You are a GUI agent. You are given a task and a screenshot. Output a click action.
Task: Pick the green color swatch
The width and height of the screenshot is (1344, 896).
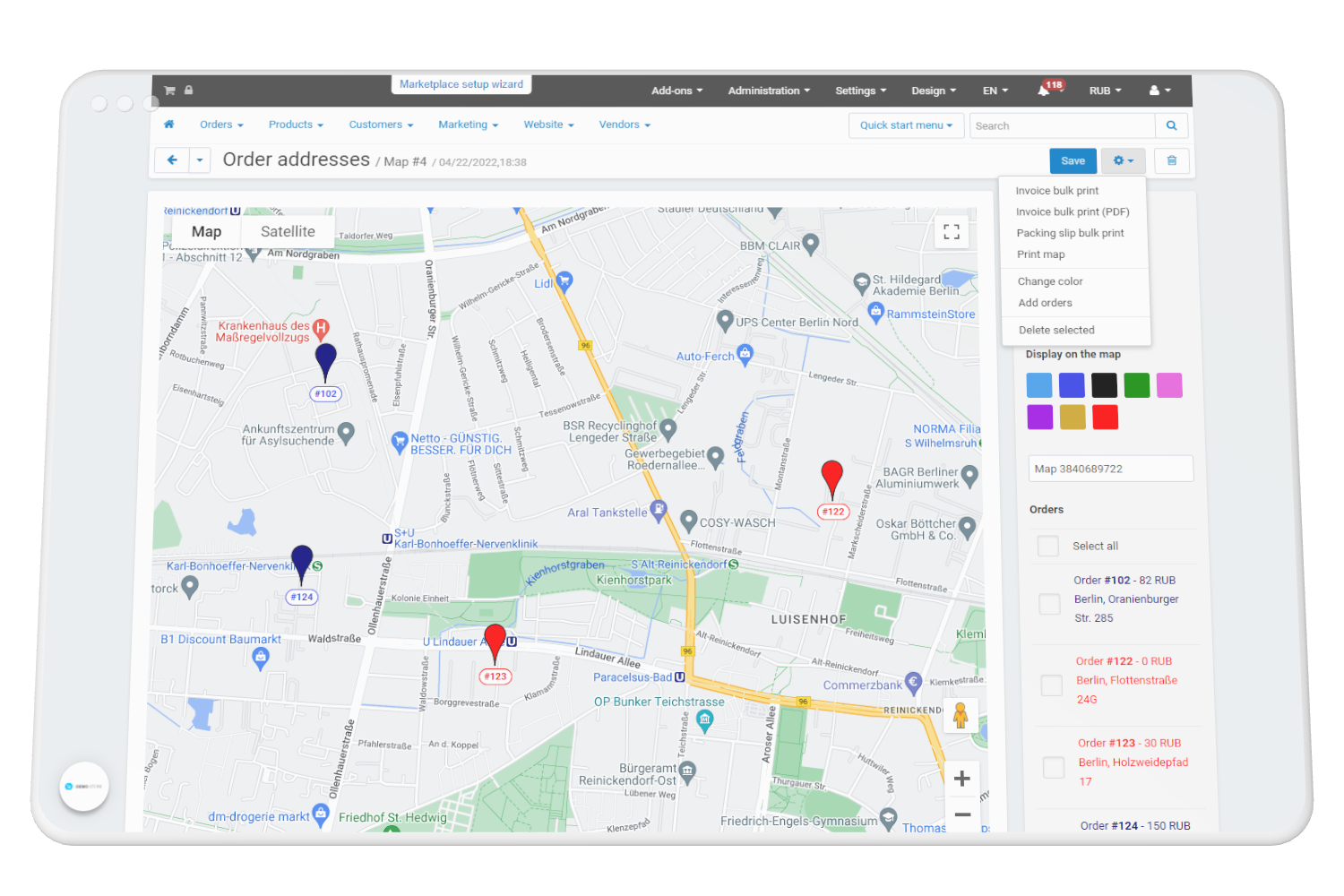pyautogui.click(x=1136, y=385)
